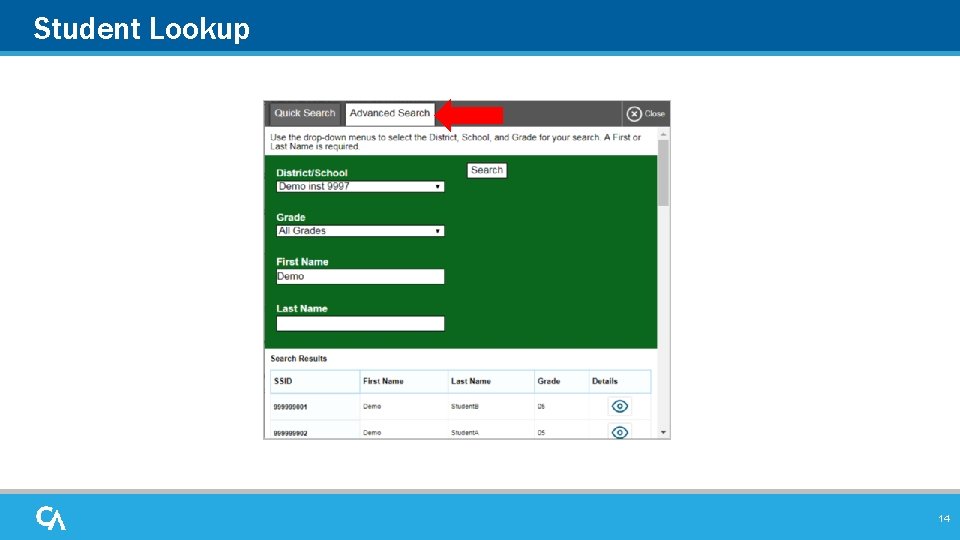Click the Details column header
The width and height of the screenshot is (960, 540).
[620, 381]
